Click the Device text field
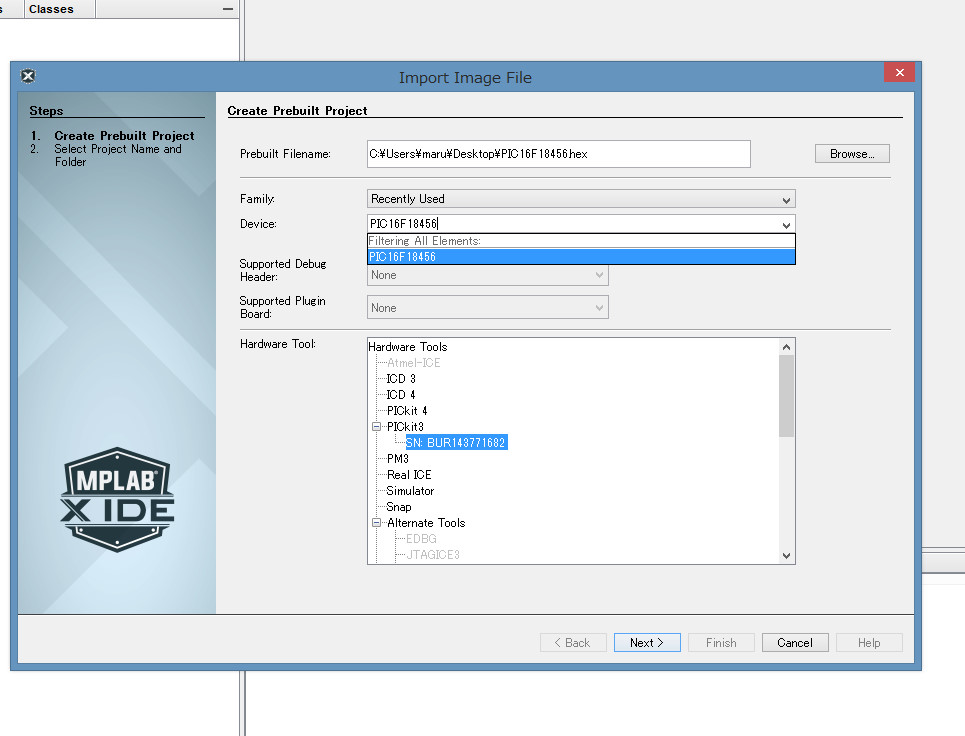This screenshot has height=736, width=965. point(572,224)
